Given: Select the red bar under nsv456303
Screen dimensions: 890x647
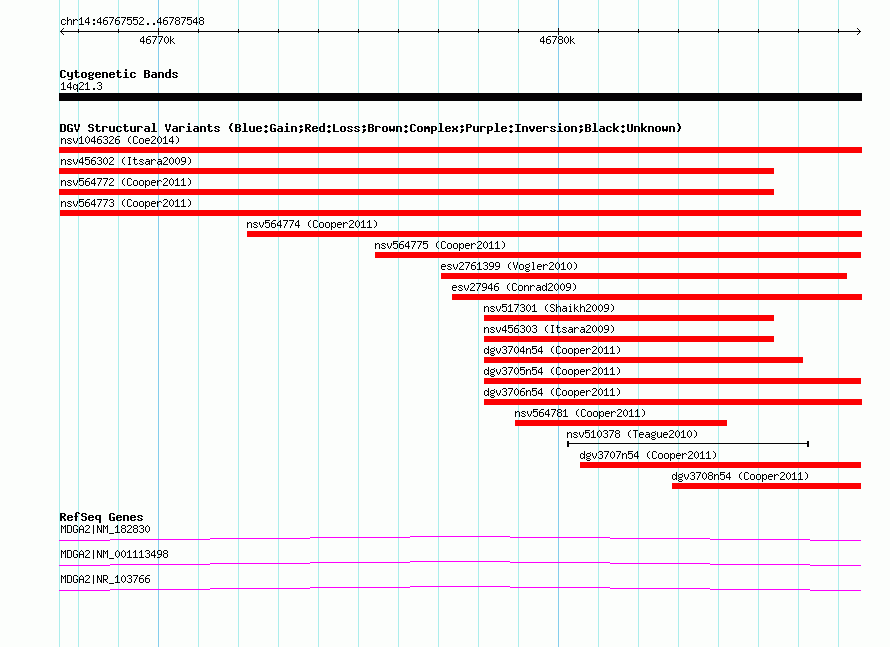Looking at the screenshot, I should pos(629,339).
